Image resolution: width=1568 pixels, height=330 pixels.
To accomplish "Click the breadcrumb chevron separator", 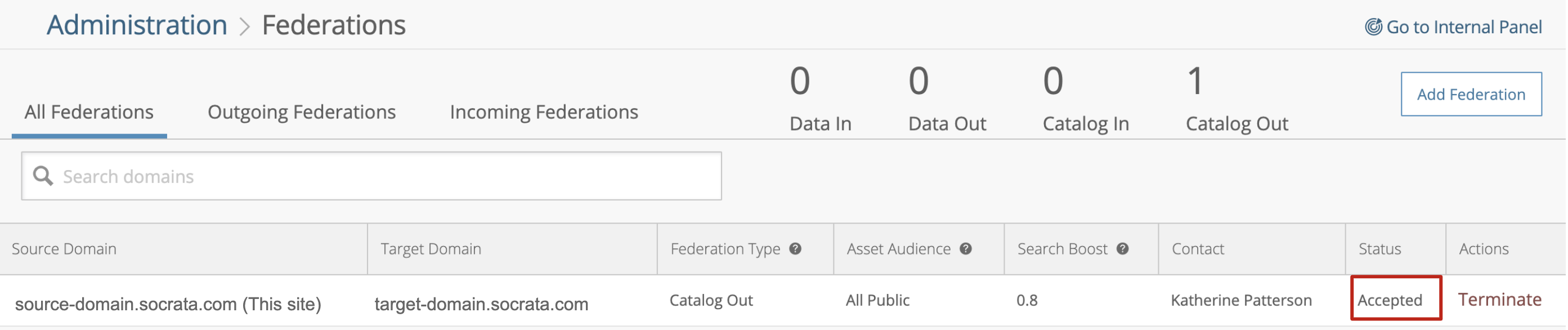I will tap(245, 26).
